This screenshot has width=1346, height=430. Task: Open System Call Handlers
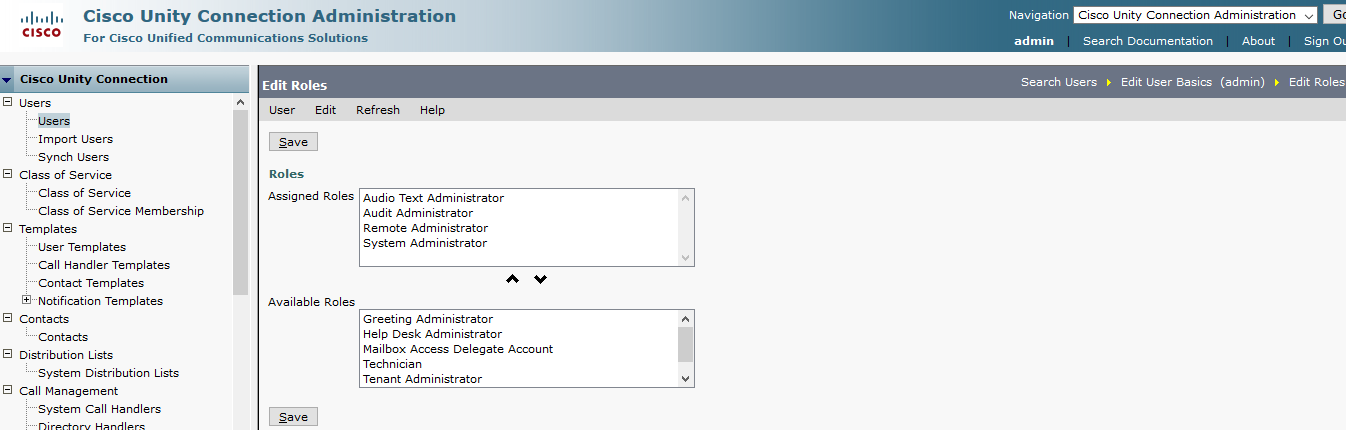pos(99,409)
